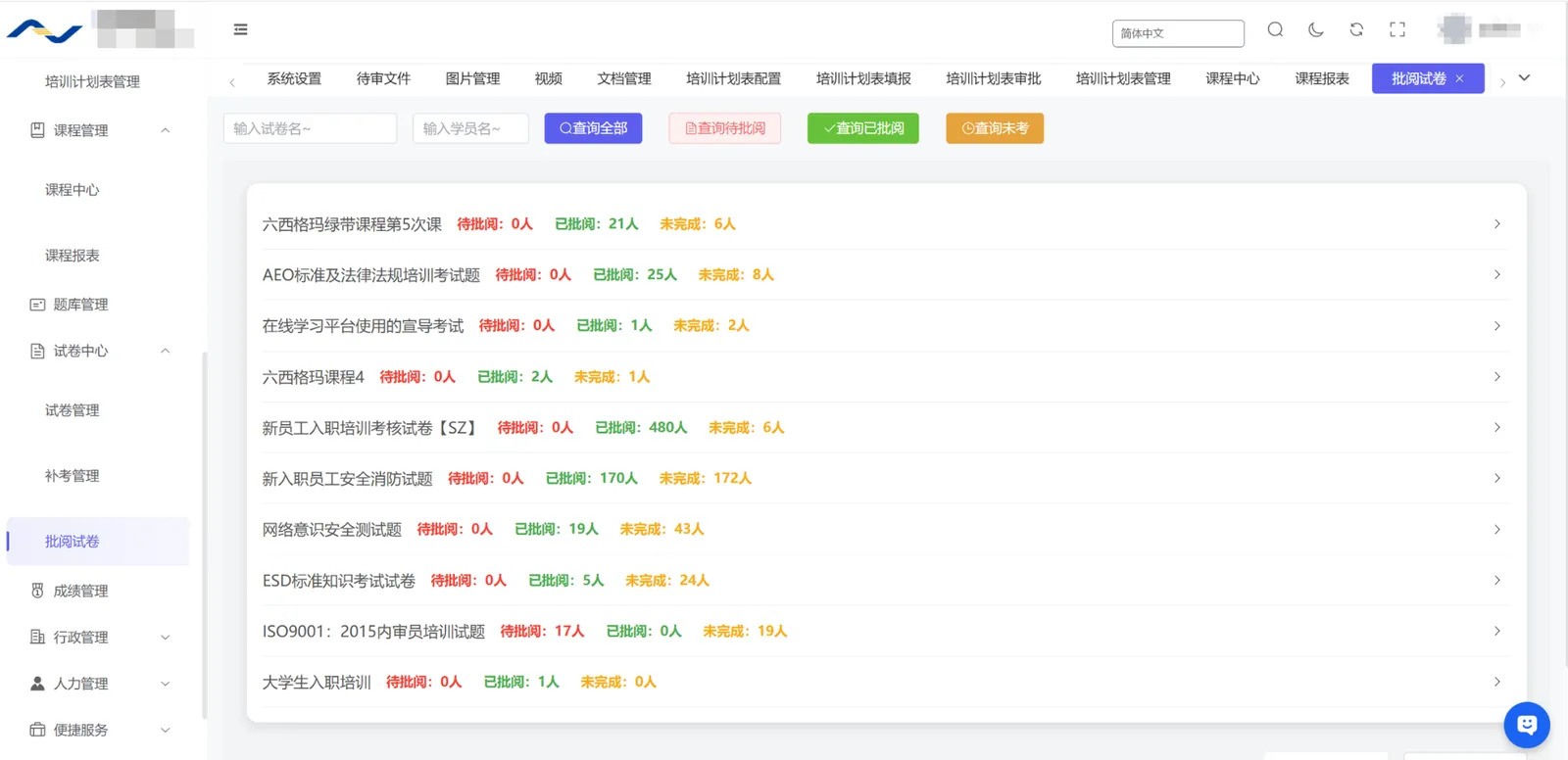Refresh the page using the reload icon

coord(1356,29)
